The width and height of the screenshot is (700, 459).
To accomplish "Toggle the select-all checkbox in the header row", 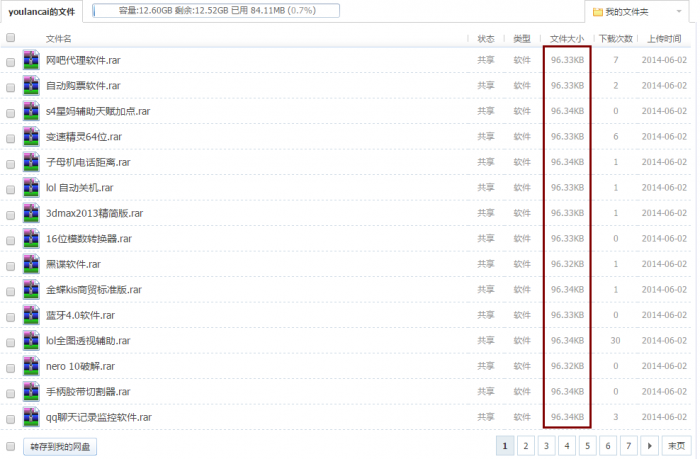I will (10, 38).
